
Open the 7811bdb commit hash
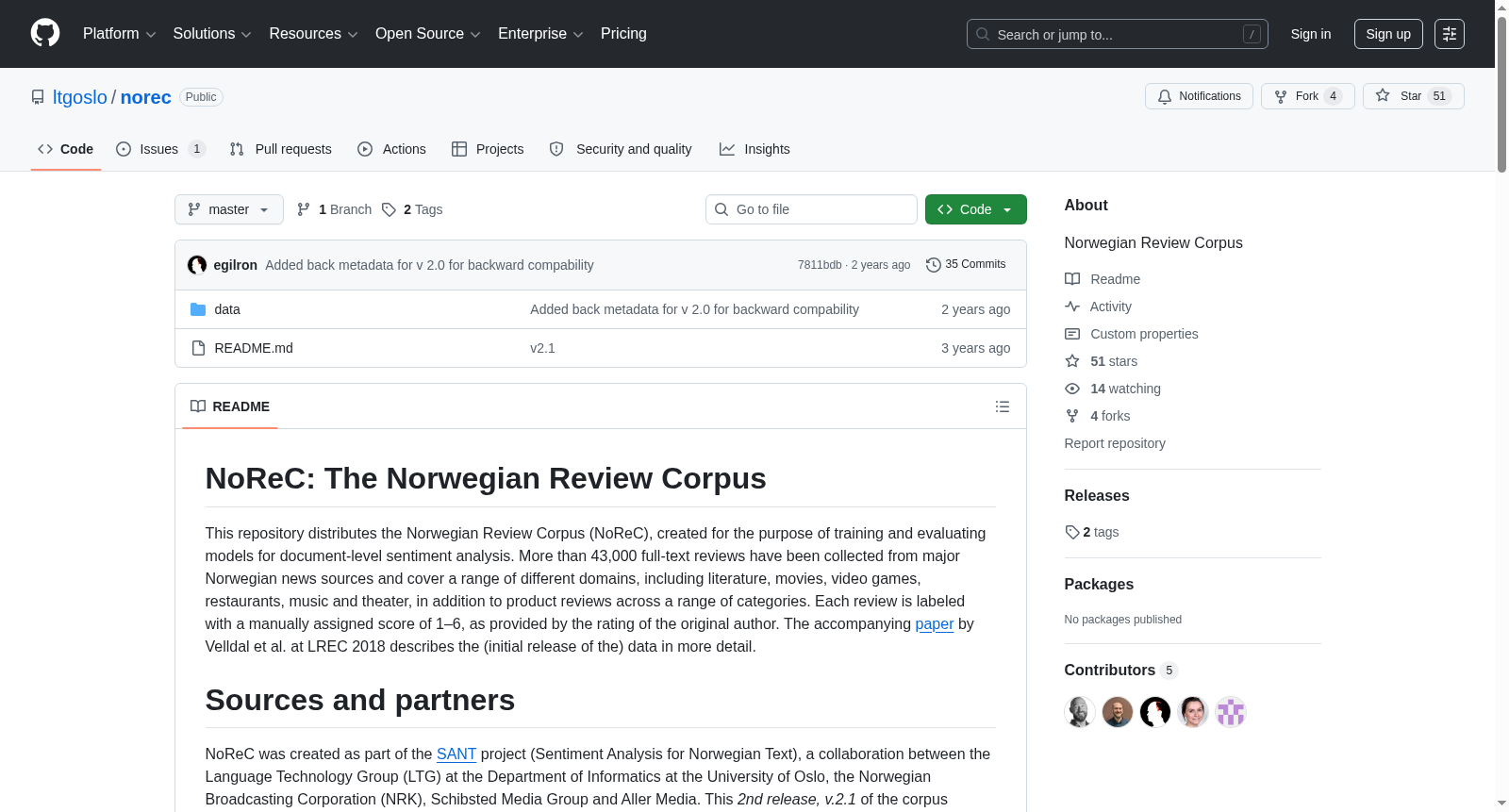coord(820,265)
